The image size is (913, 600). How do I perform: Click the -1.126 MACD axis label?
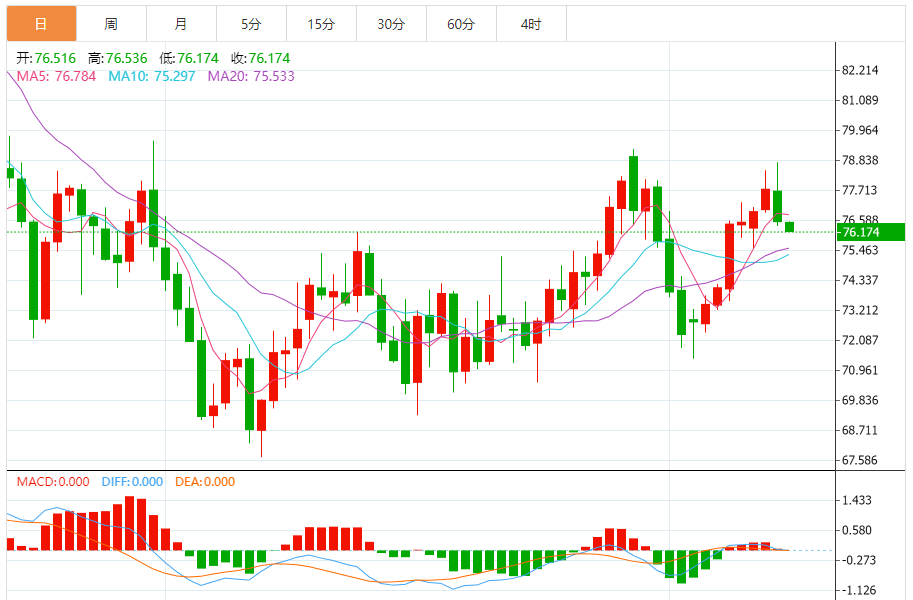point(859,591)
